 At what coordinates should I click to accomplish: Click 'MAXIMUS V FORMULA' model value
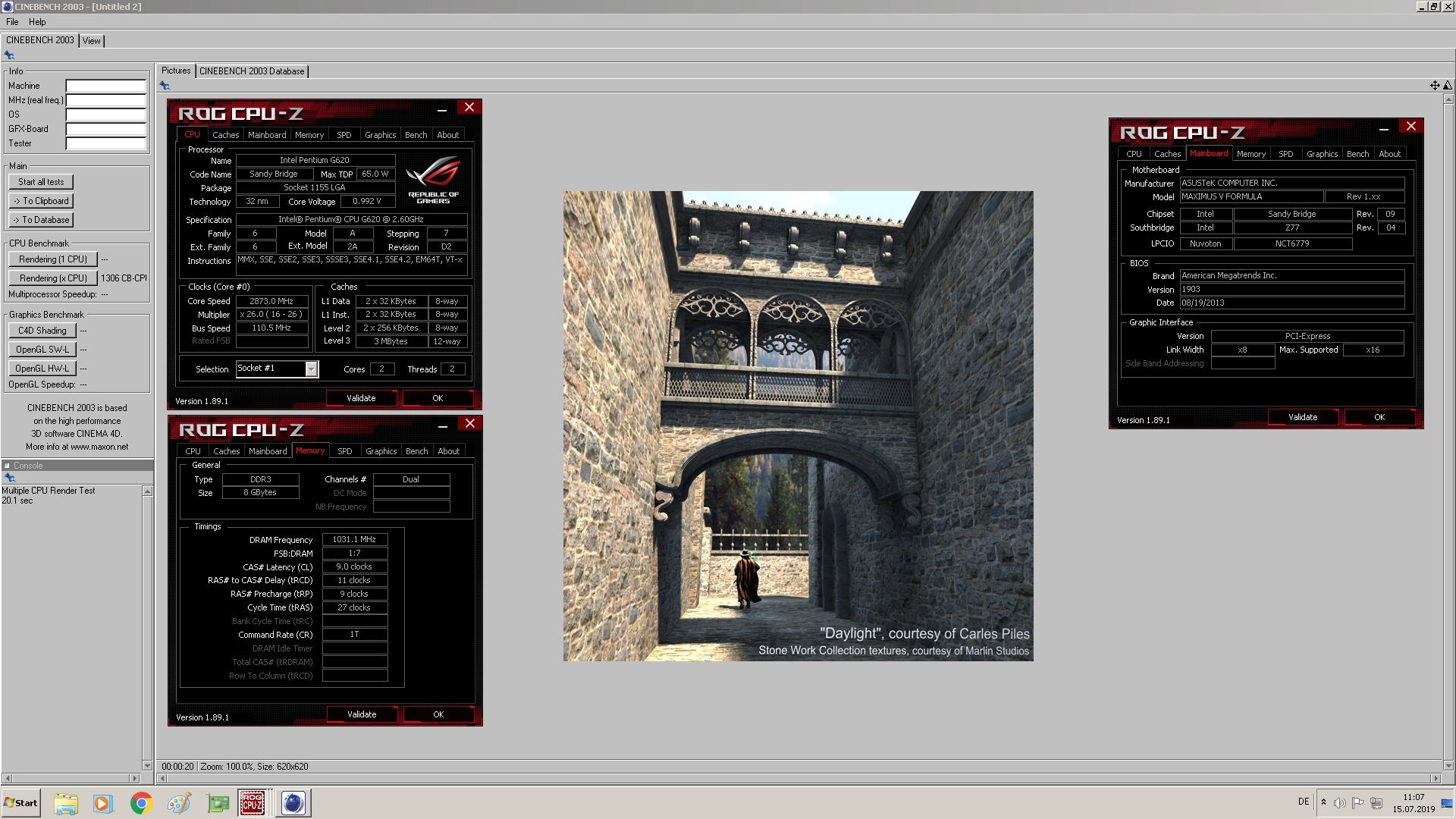(x=1251, y=196)
